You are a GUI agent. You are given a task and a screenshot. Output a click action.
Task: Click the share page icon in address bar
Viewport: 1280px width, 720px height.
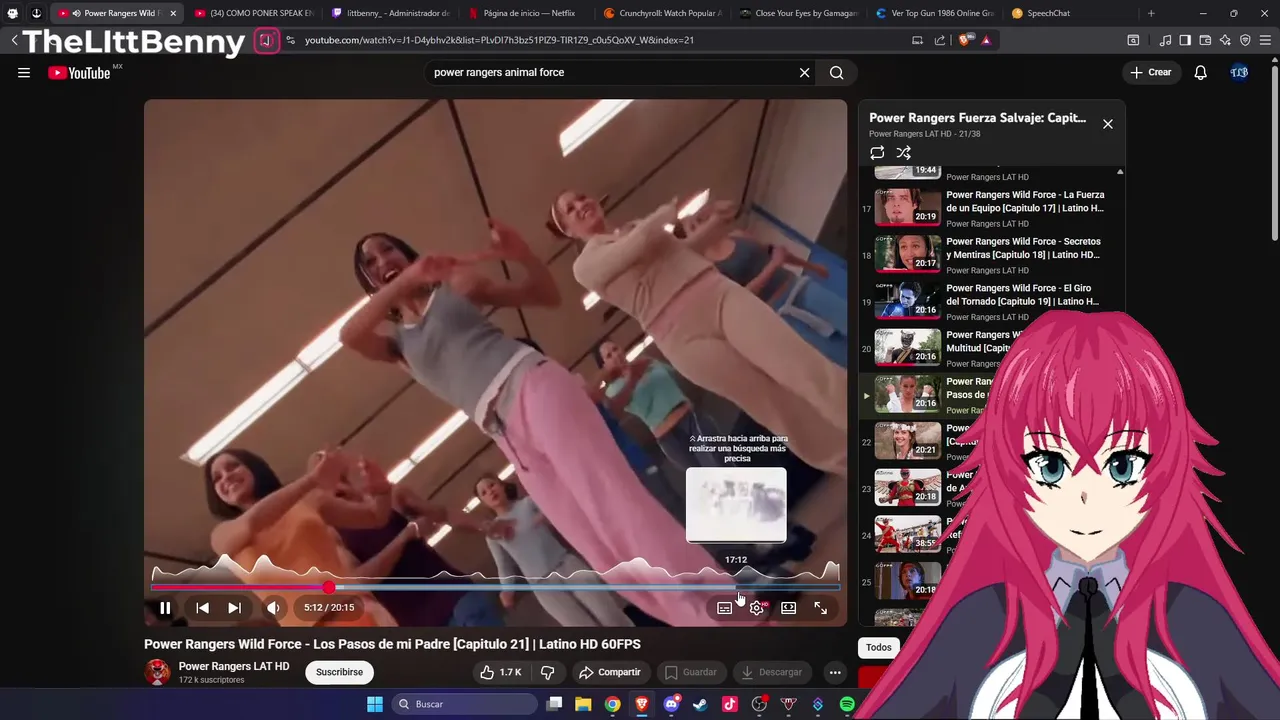tap(940, 40)
